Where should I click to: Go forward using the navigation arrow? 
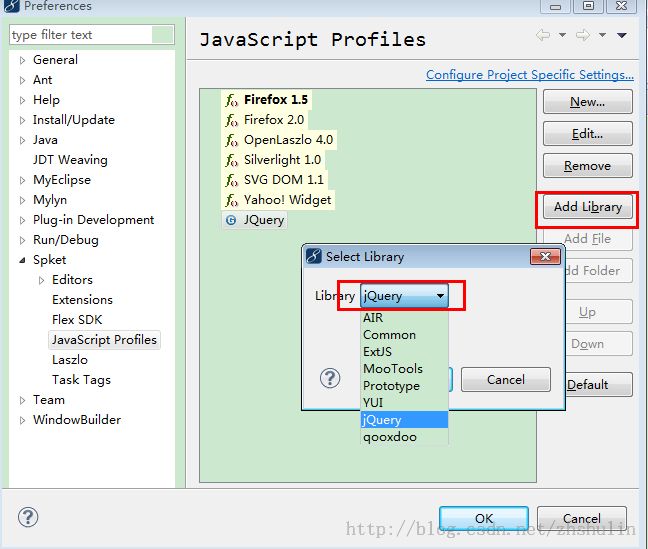coord(583,35)
